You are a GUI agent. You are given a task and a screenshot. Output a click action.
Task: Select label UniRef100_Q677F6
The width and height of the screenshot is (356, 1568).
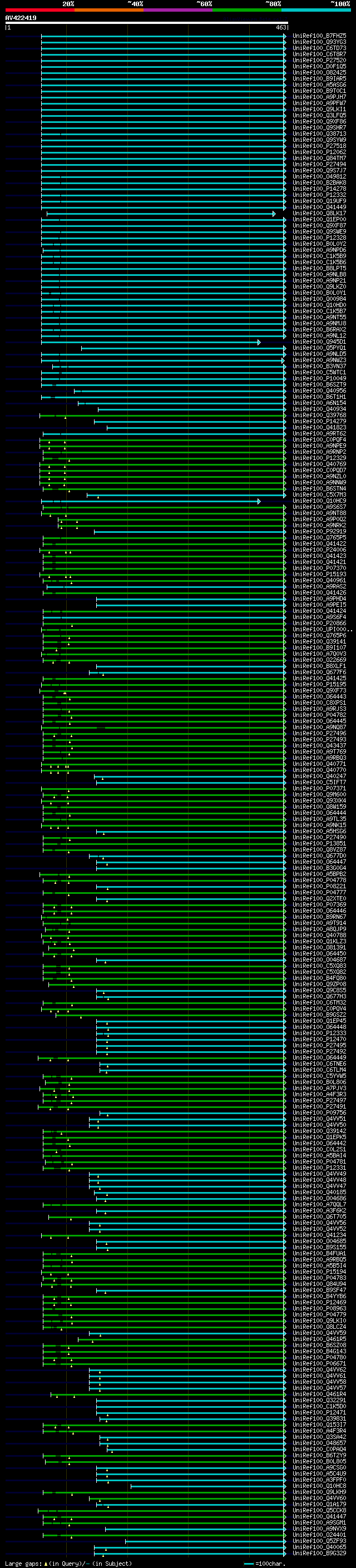[319, 672]
